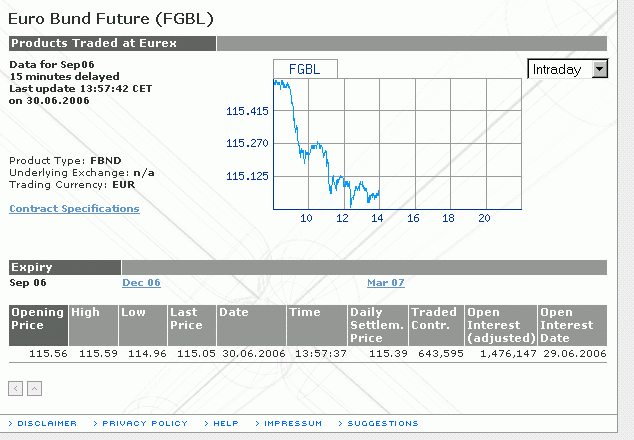This screenshot has height=440, width=634.
Task: Open the Contract Specifications link
Action: (x=74, y=209)
